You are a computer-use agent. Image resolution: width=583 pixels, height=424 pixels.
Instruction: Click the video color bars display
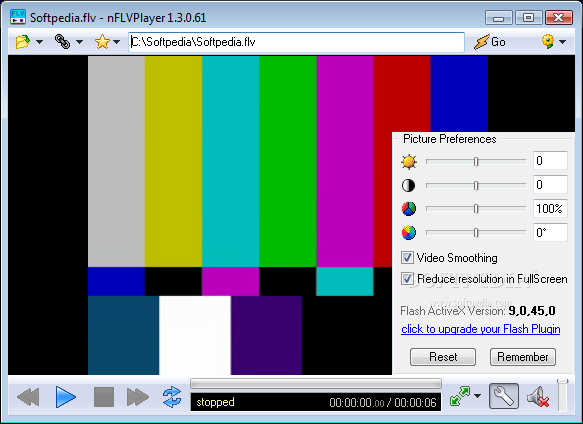coord(240,215)
